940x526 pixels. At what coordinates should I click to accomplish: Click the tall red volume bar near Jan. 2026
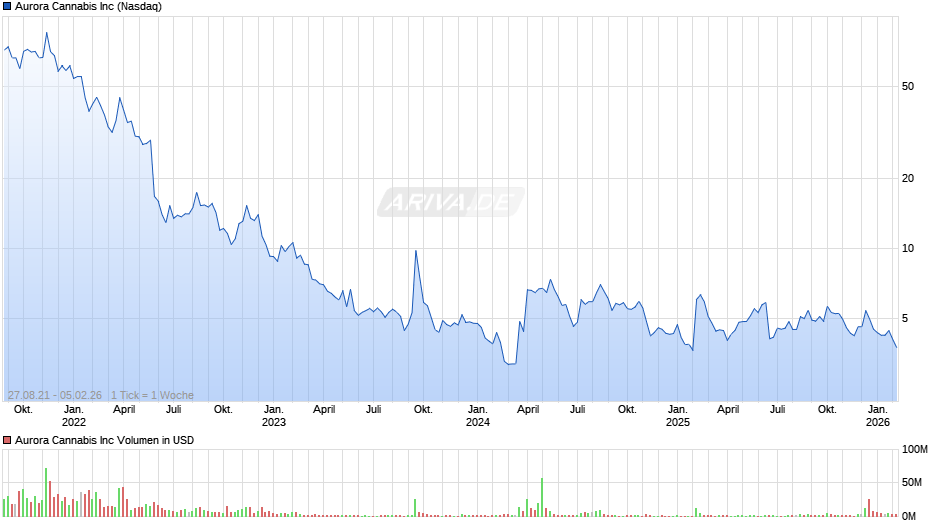869,507
